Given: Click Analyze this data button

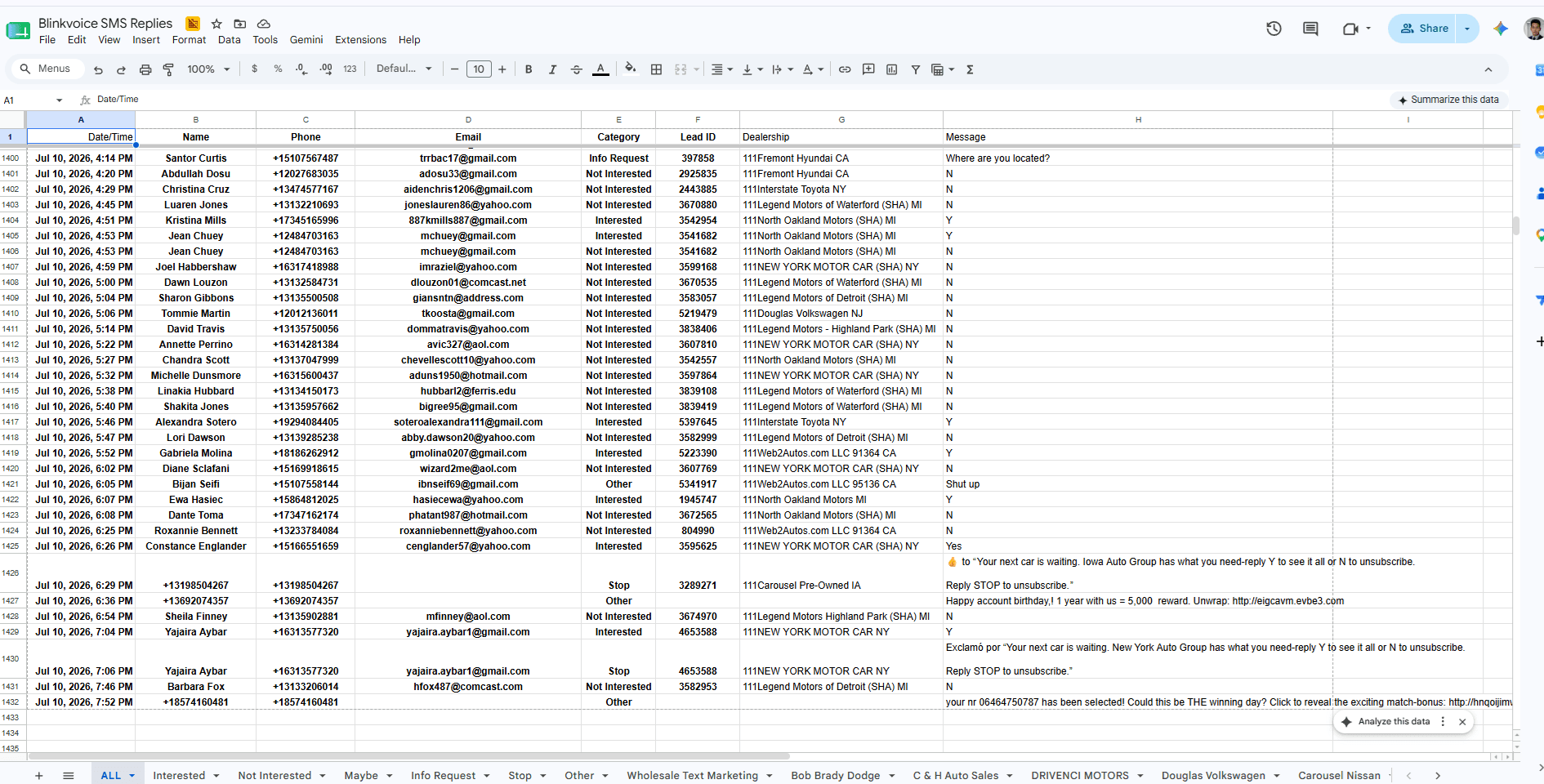Looking at the screenshot, I should [1386, 722].
